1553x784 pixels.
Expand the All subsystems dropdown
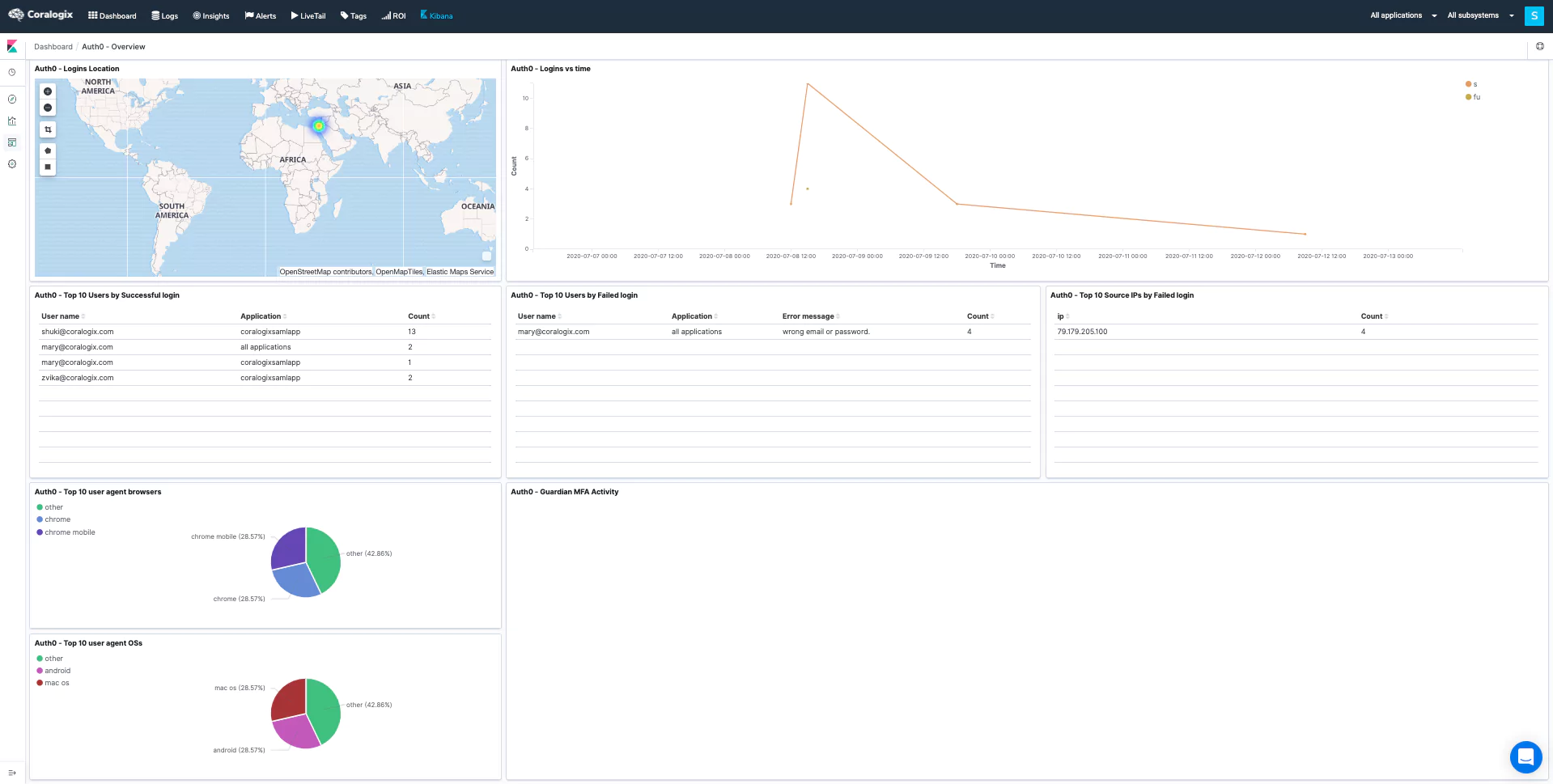click(x=1481, y=15)
